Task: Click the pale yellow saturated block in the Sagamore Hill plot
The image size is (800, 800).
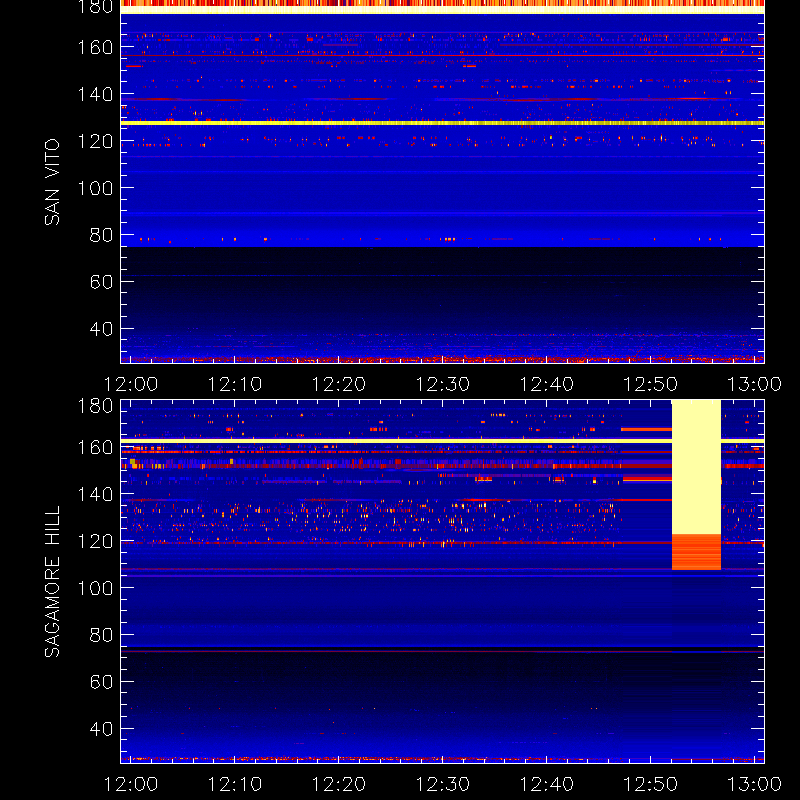Action: click(696, 467)
